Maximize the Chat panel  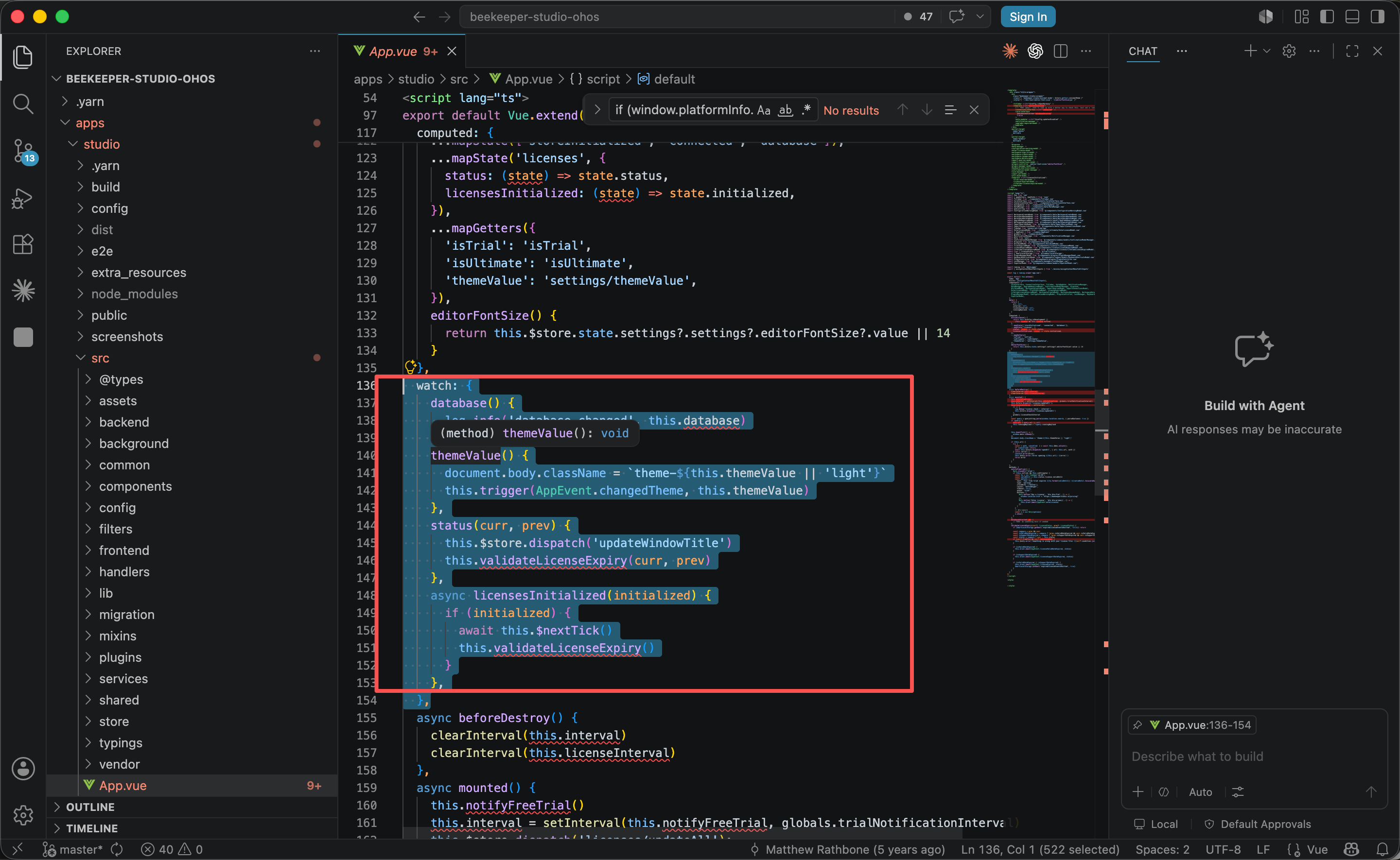pos(1352,51)
